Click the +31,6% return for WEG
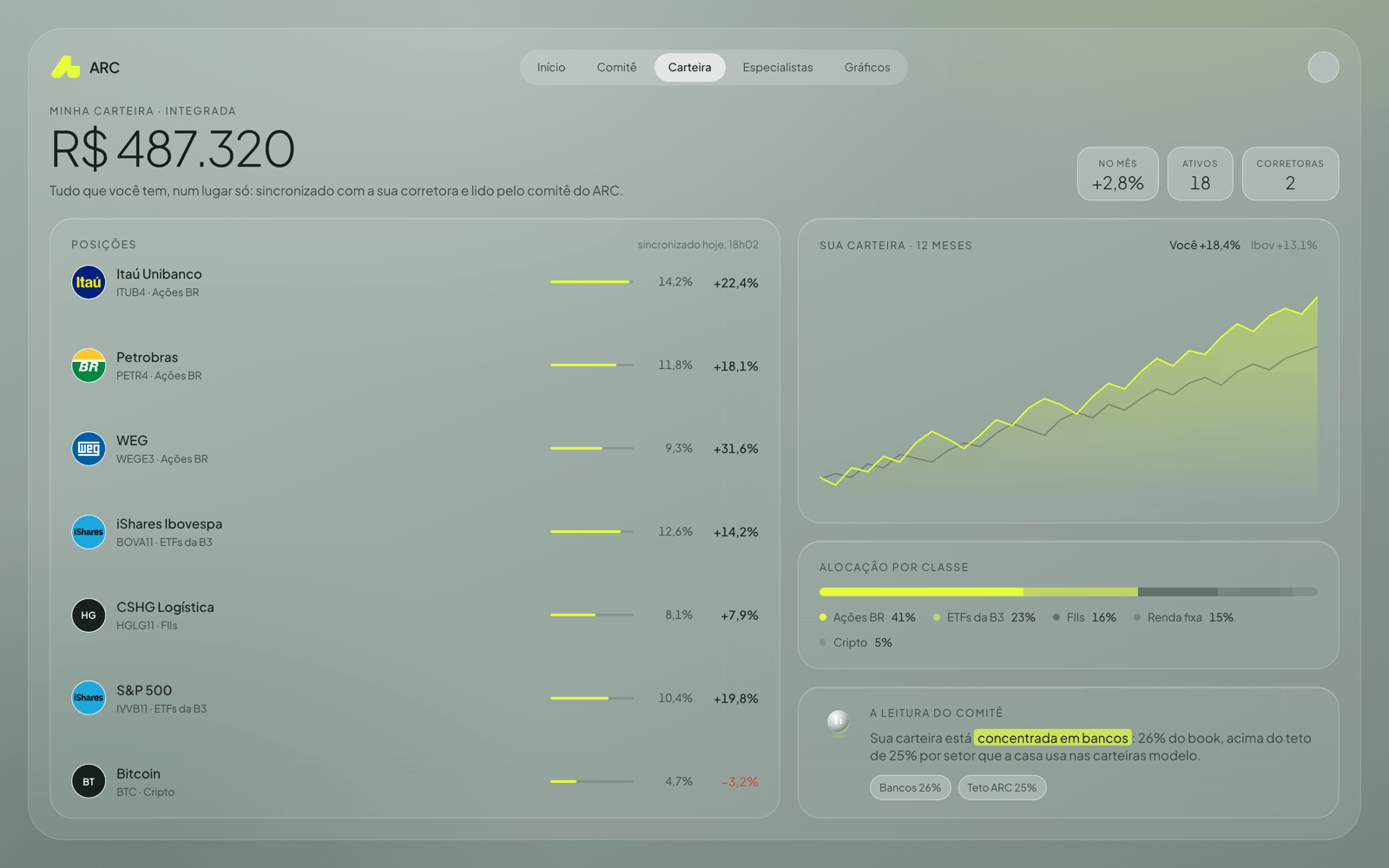 (736, 449)
